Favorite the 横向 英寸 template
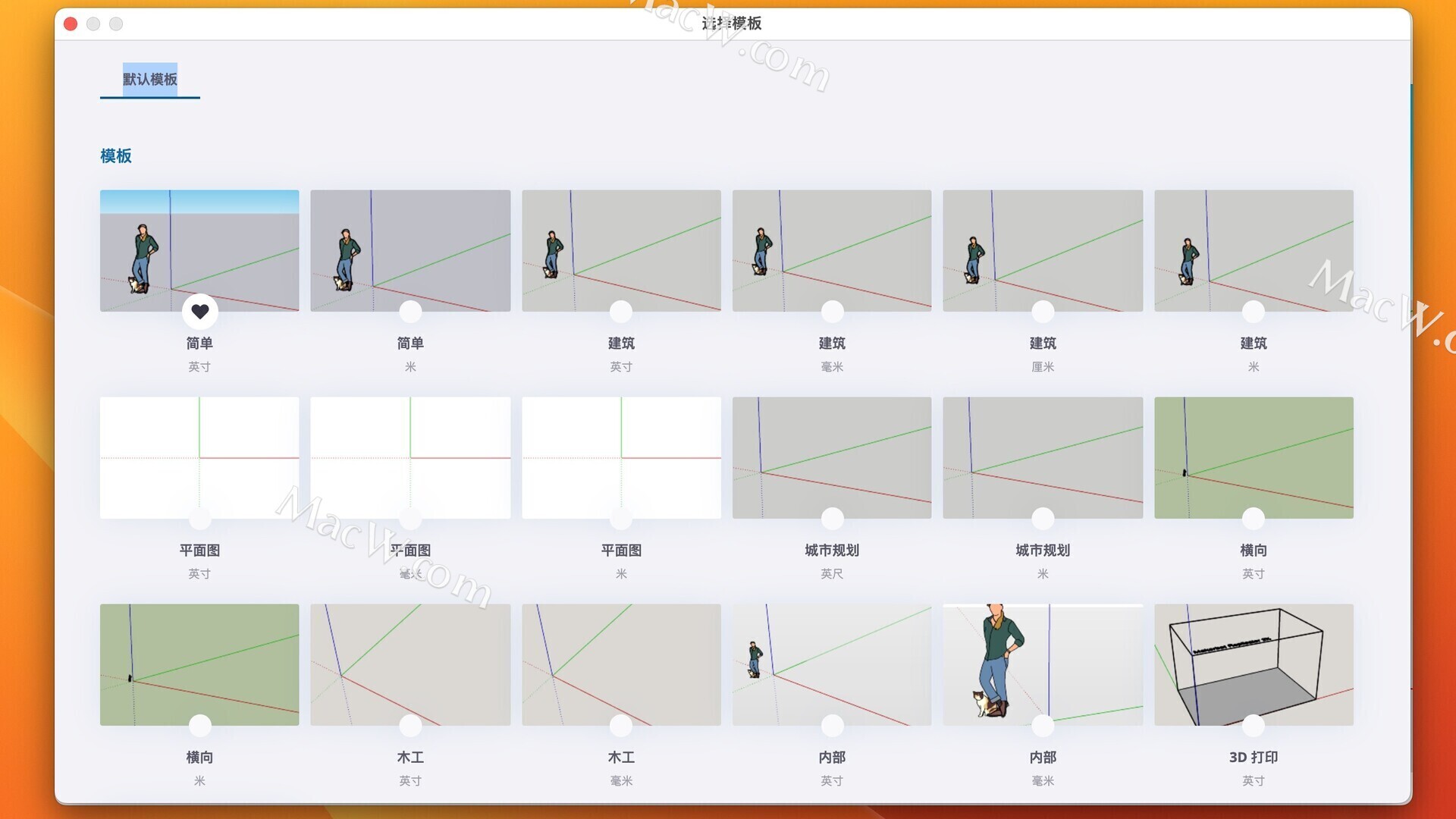 1254,518
